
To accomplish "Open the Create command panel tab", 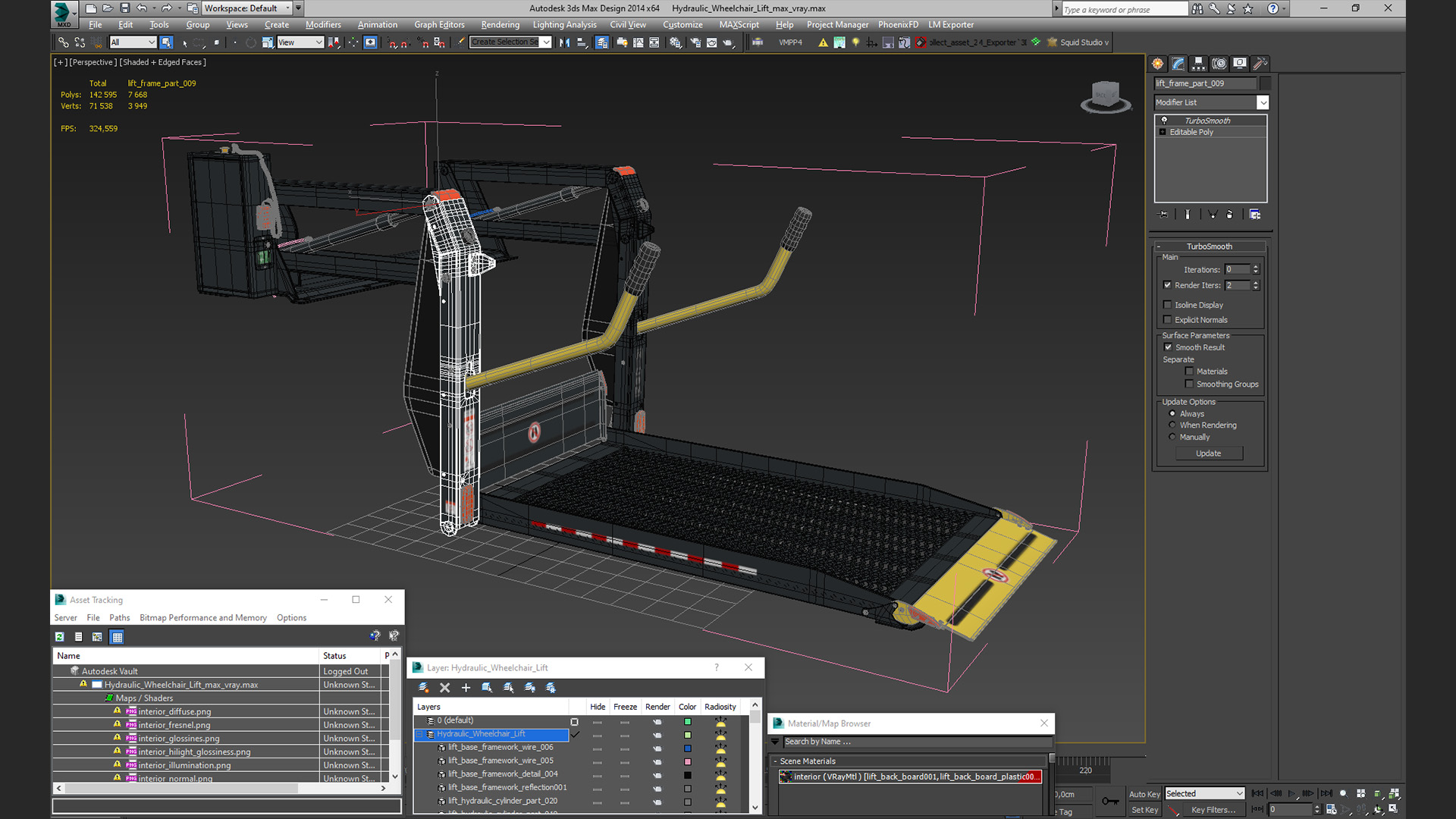I will pyautogui.click(x=1157, y=64).
